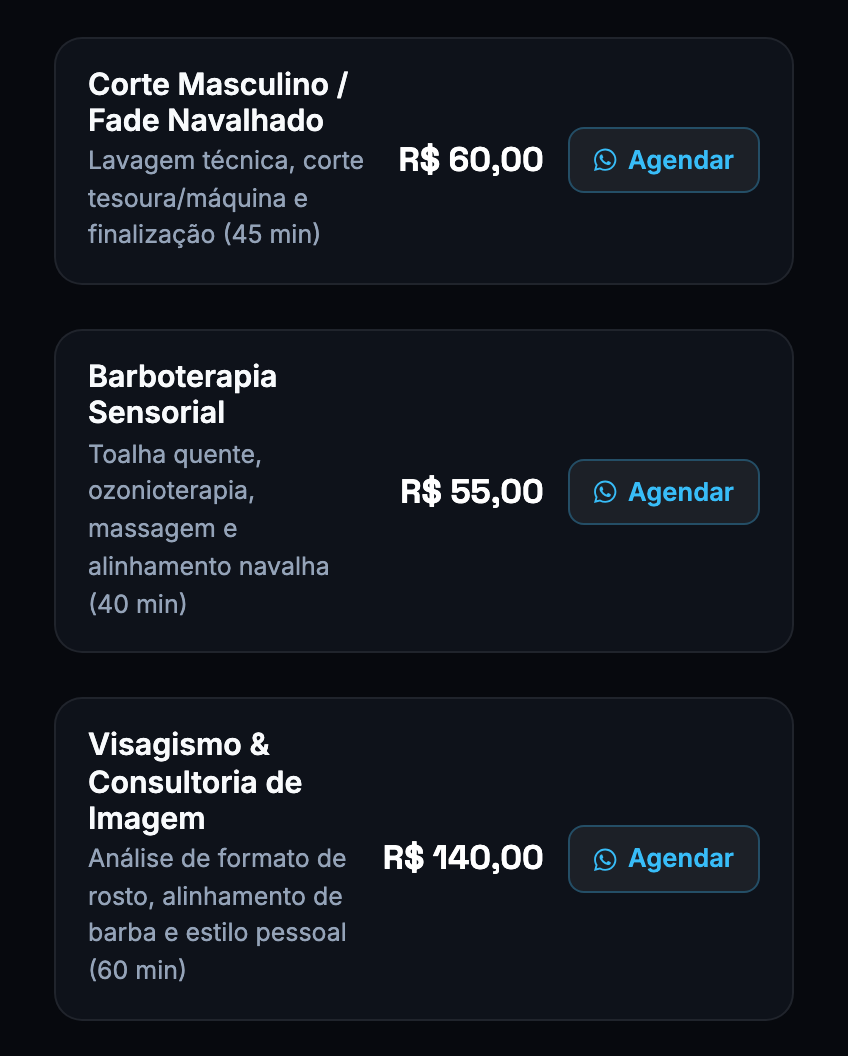848x1056 pixels.
Task: Book Barboterapia Sensorial via Agendar button
Action: pyautogui.click(x=663, y=492)
